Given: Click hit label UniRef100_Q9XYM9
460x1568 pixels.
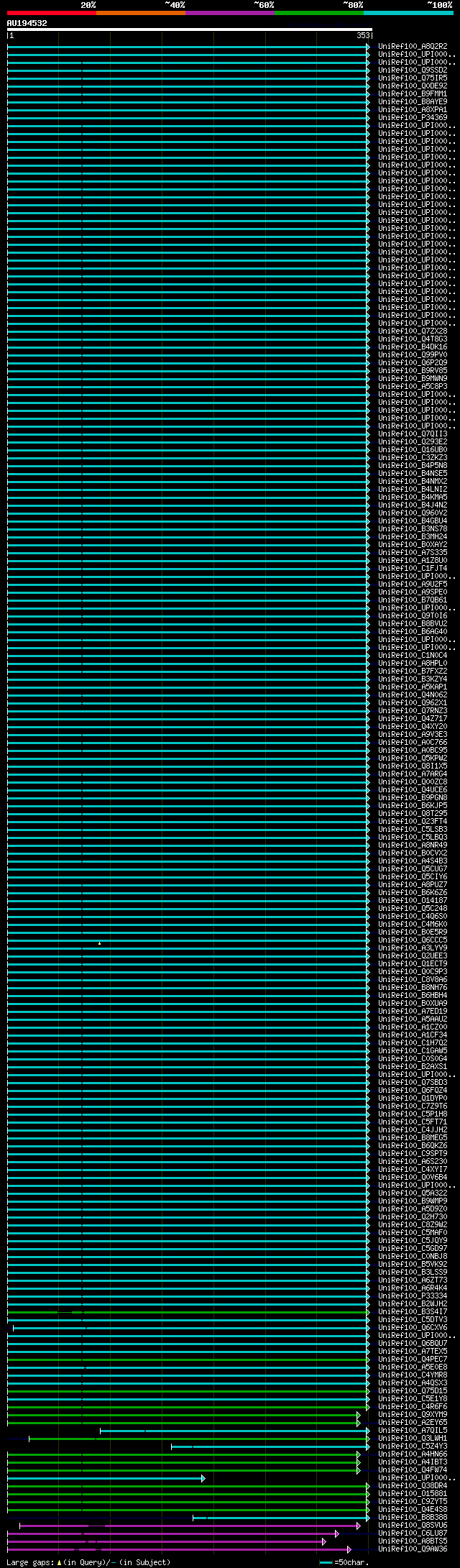Looking at the screenshot, I should pyautogui.click(x=413, y=1414).
